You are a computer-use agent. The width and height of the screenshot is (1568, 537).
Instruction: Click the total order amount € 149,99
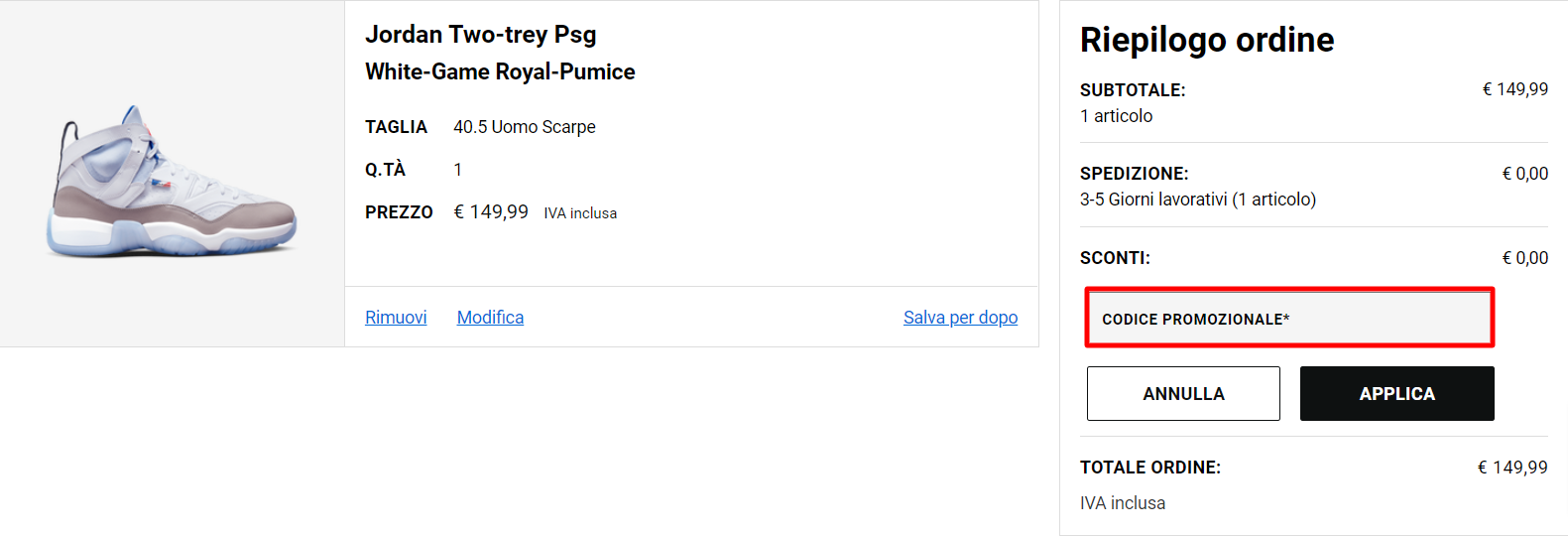click(x=1512, y=468)
